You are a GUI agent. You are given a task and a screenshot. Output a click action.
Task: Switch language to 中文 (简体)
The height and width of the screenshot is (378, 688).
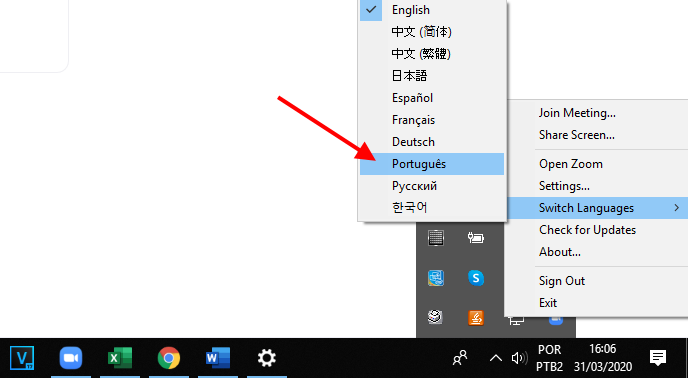[x=432, y=32]
